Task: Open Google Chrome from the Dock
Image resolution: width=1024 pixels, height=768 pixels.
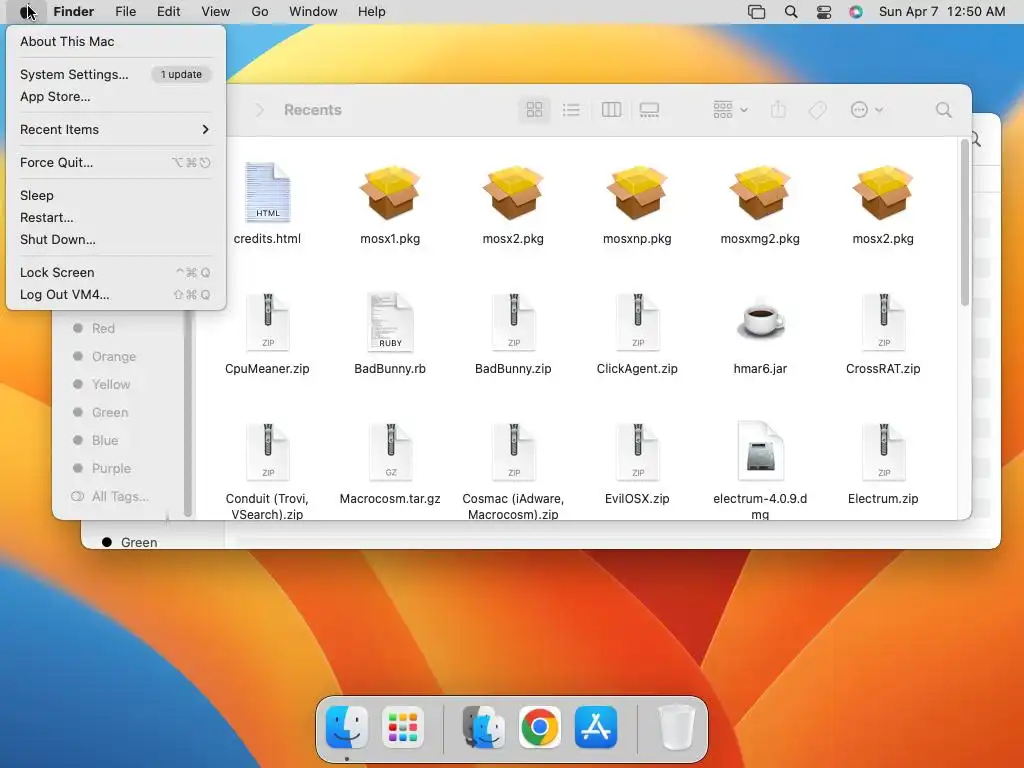Action: tap(540, 727)
